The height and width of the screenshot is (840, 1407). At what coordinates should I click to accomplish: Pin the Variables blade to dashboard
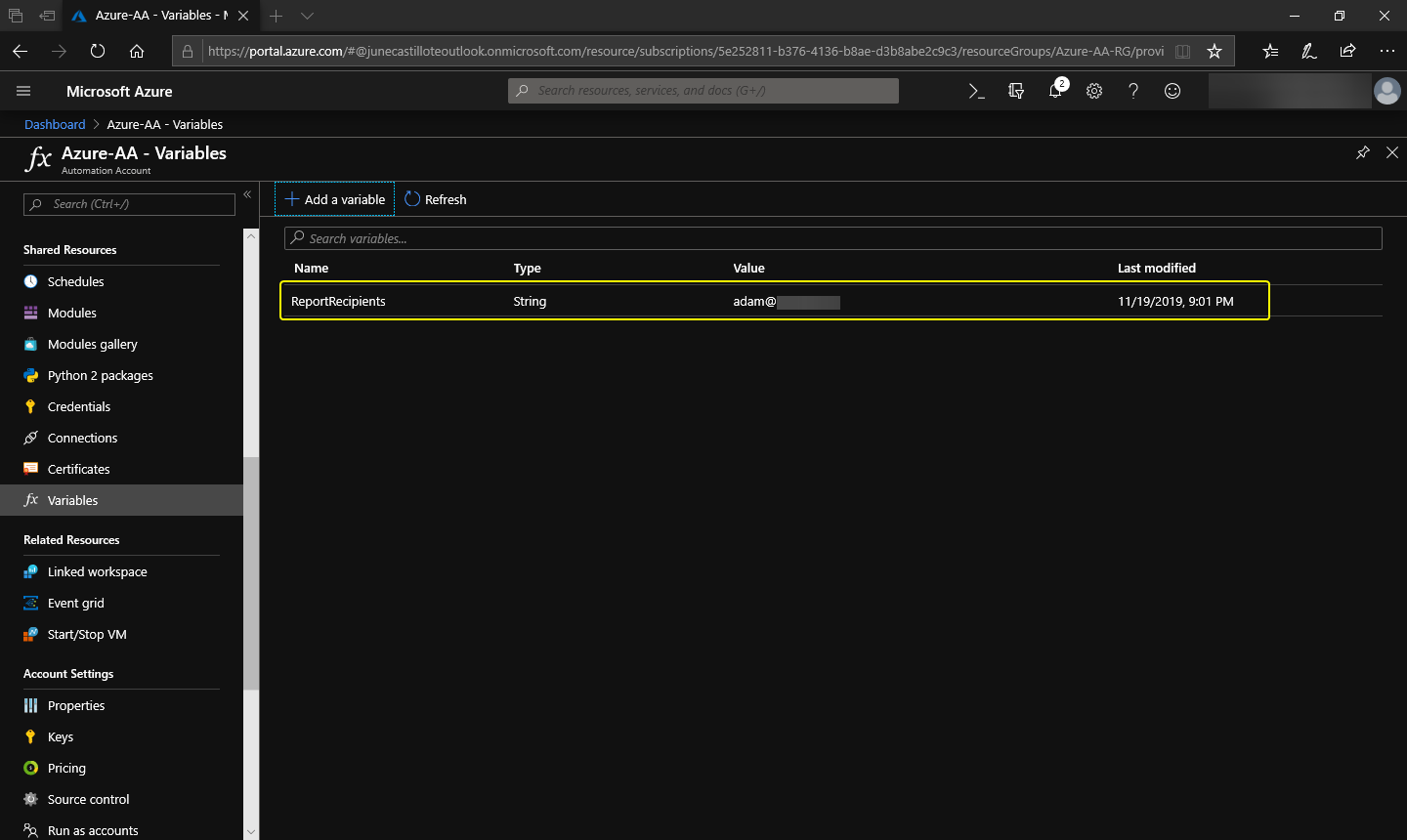[x=1363, y=152]
